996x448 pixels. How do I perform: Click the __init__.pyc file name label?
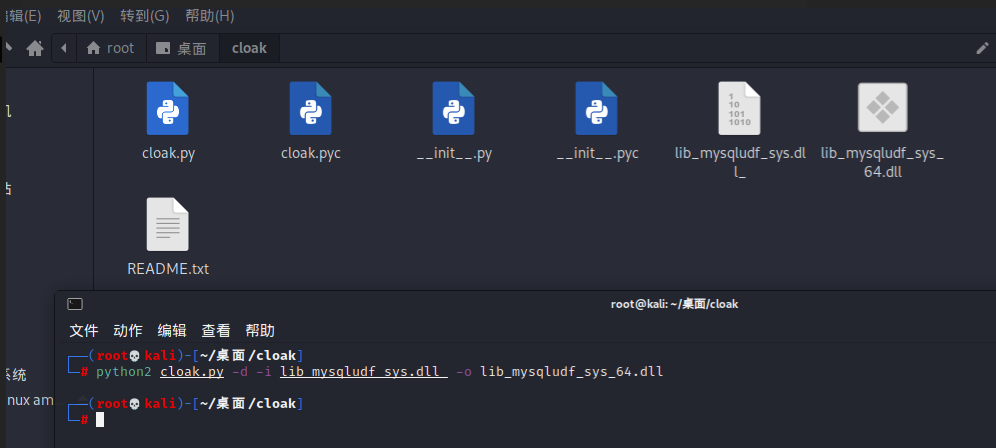(597, 153)
